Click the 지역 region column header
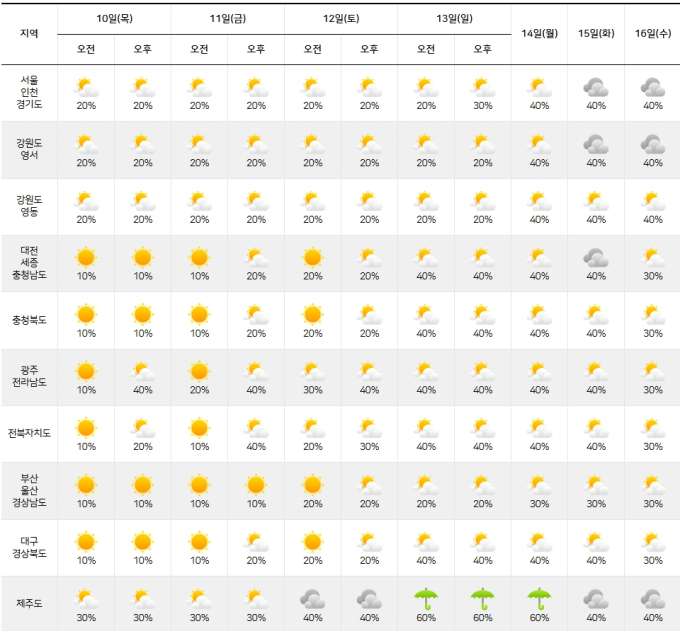This screenshot has height=631, width=680. point(29,33)
